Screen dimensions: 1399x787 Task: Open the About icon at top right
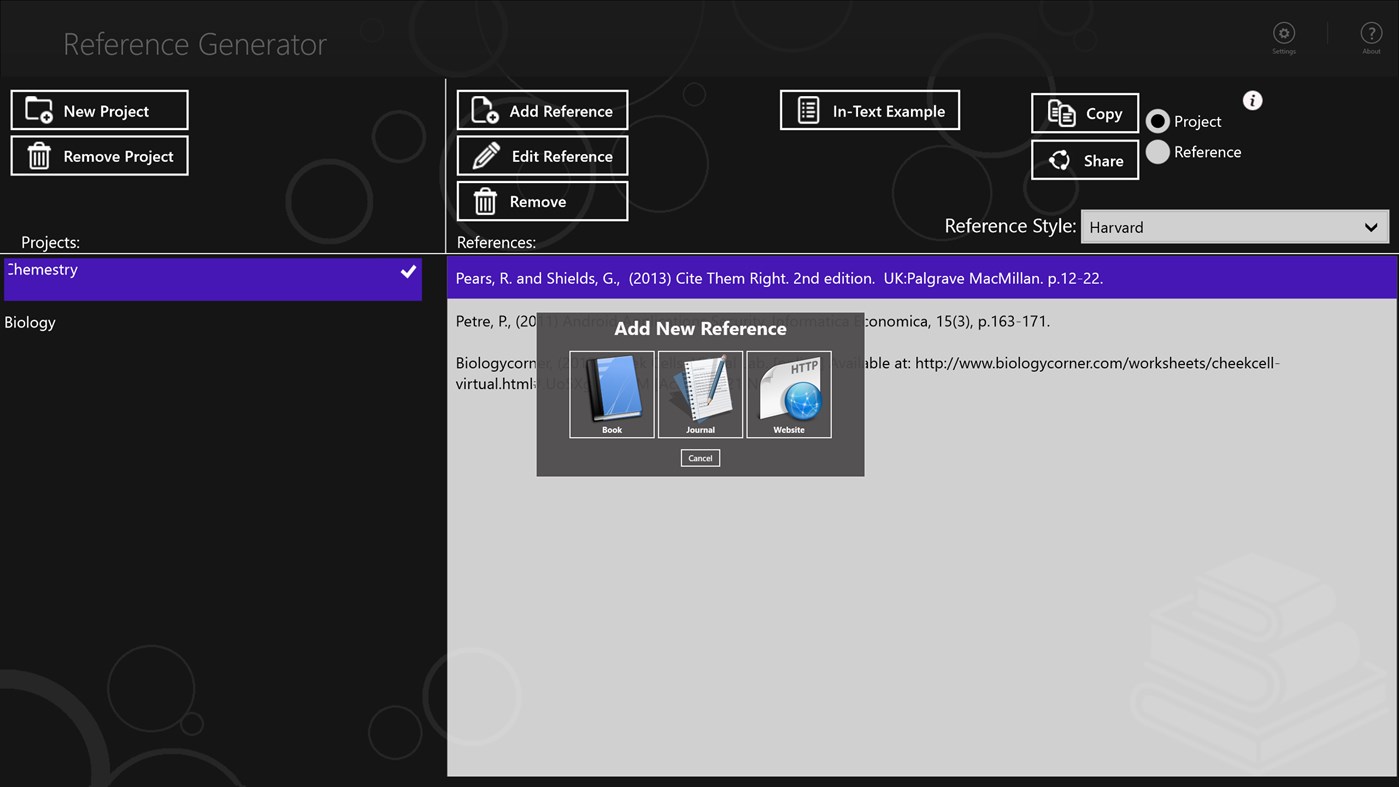click(1370, 34)
